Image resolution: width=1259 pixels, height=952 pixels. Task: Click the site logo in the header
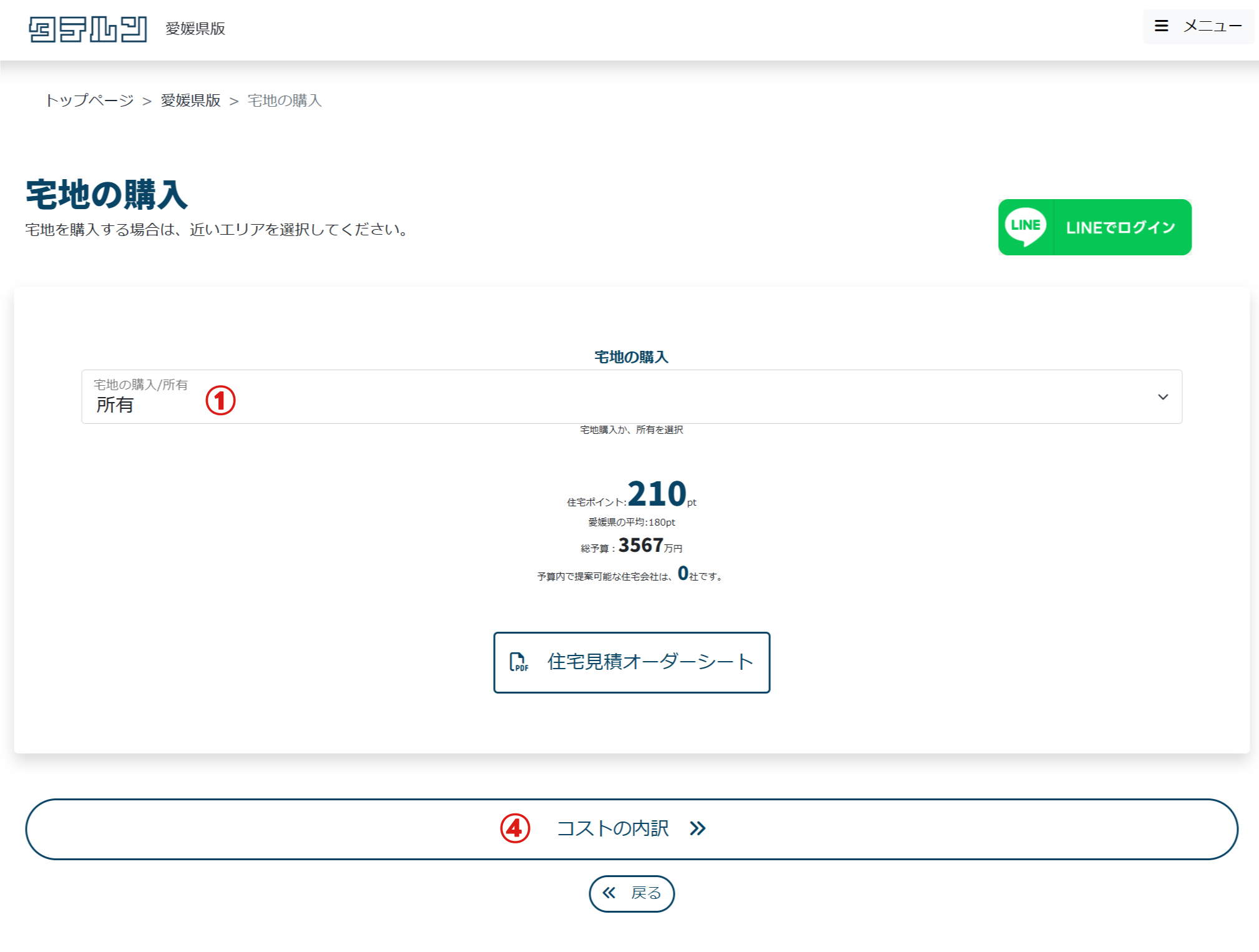pyautogui.click(x=88, y=29)
